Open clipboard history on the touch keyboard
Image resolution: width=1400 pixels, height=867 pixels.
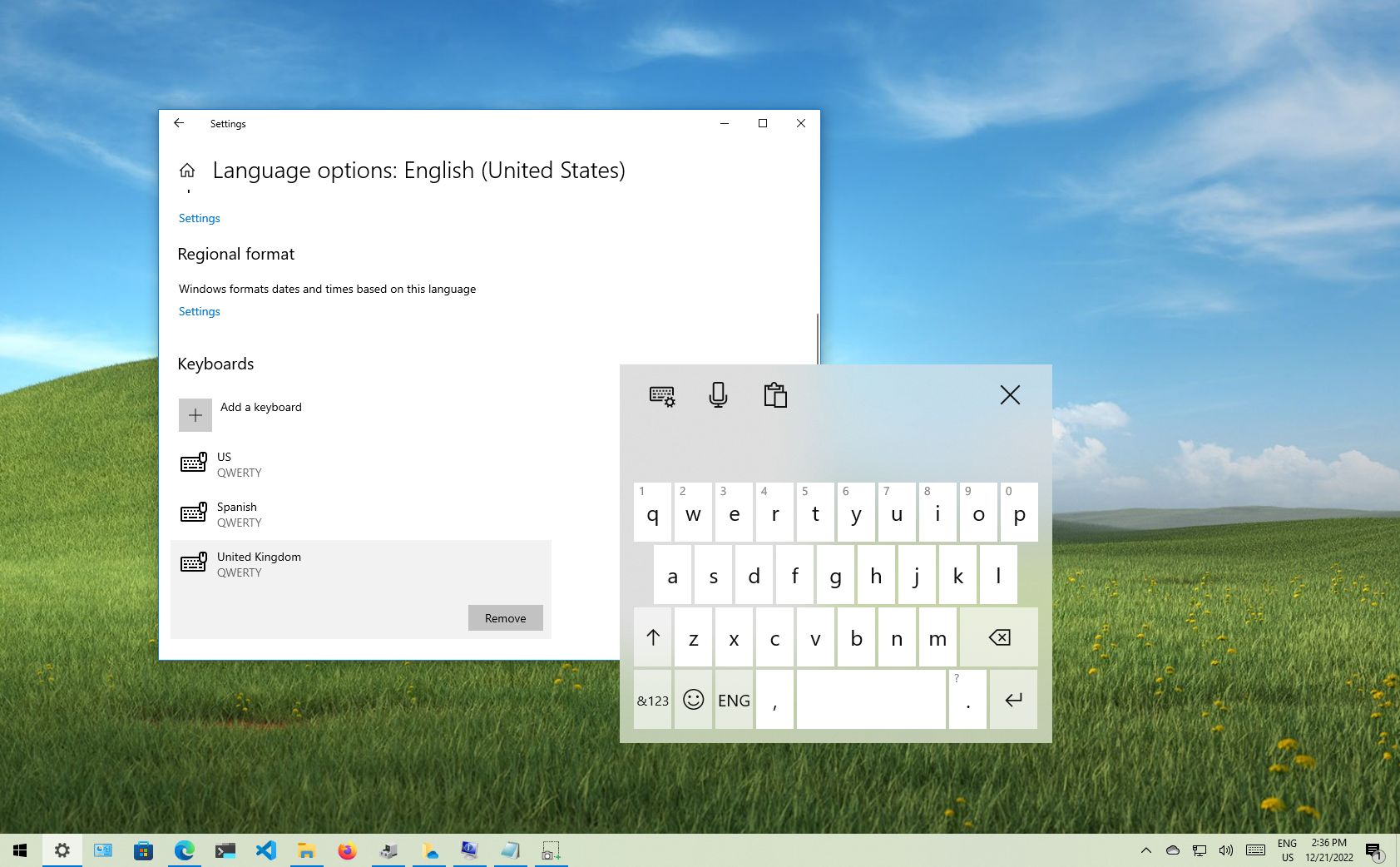point(774,395)
